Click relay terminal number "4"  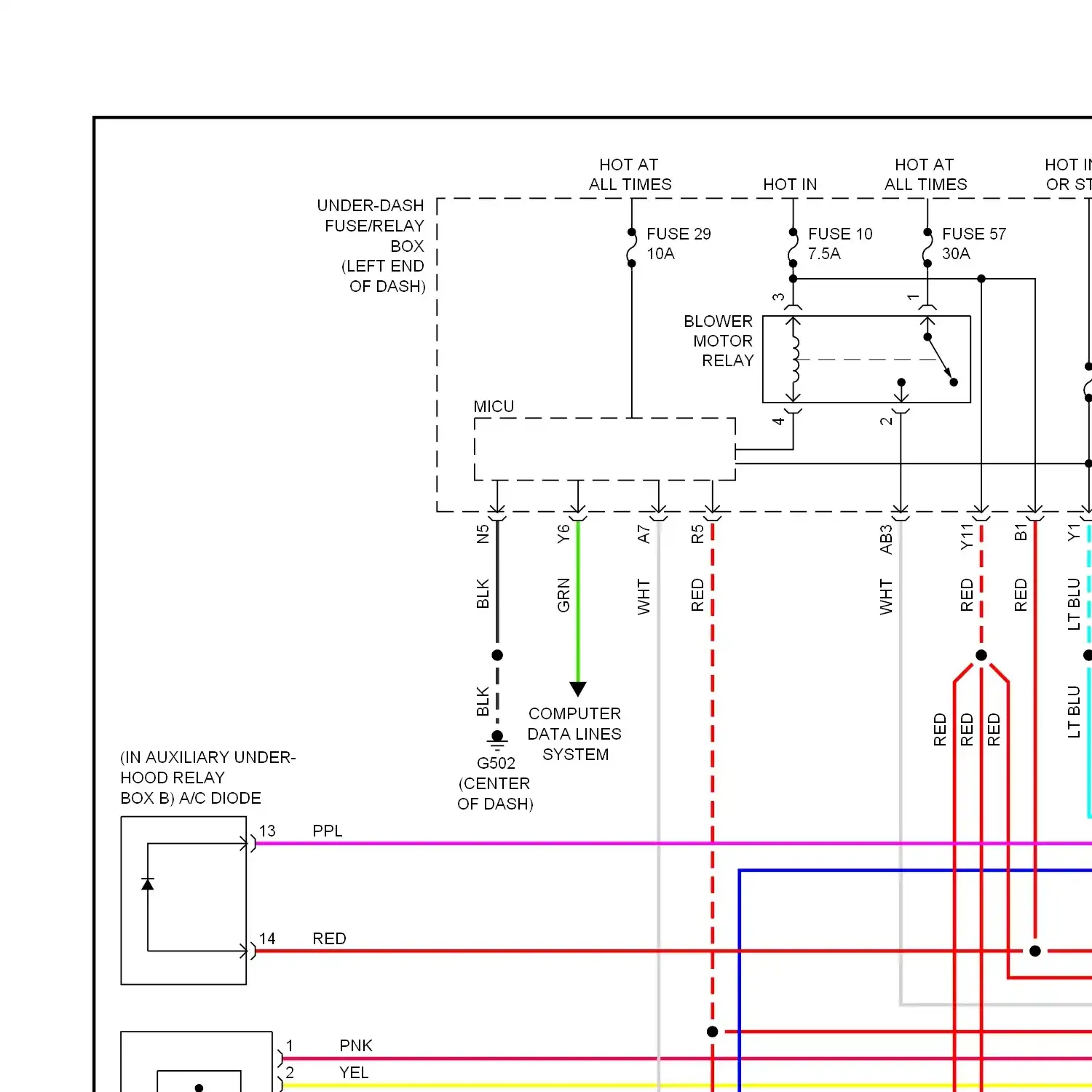778,421
